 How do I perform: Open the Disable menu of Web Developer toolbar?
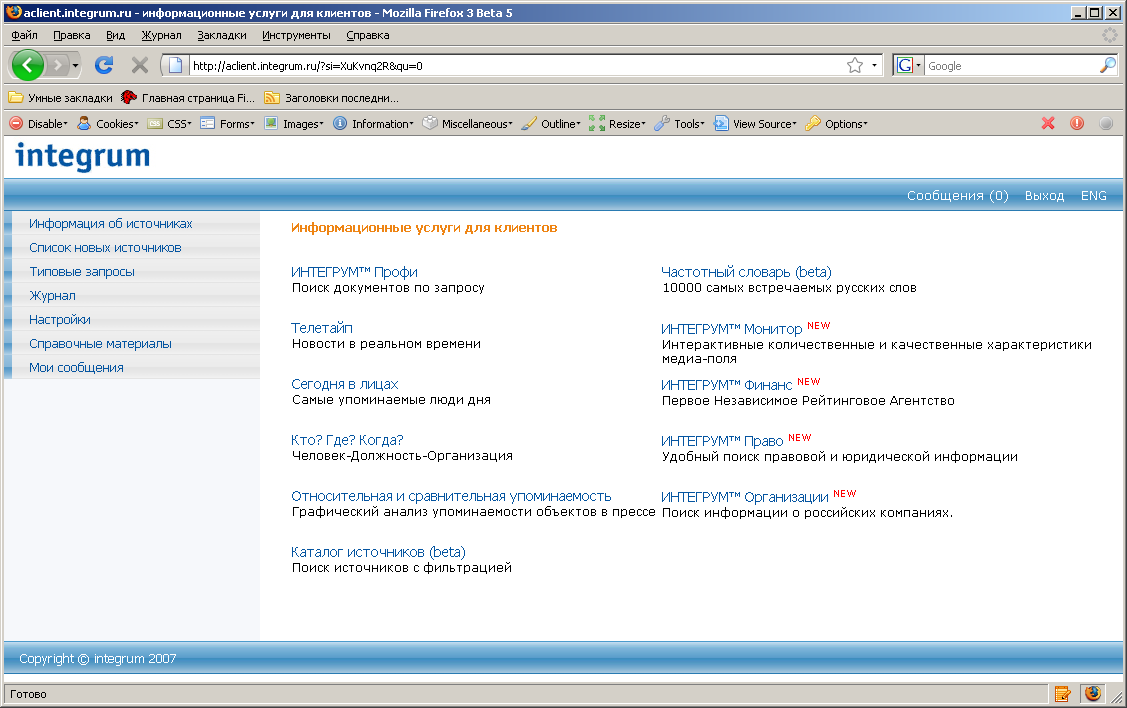38,124
